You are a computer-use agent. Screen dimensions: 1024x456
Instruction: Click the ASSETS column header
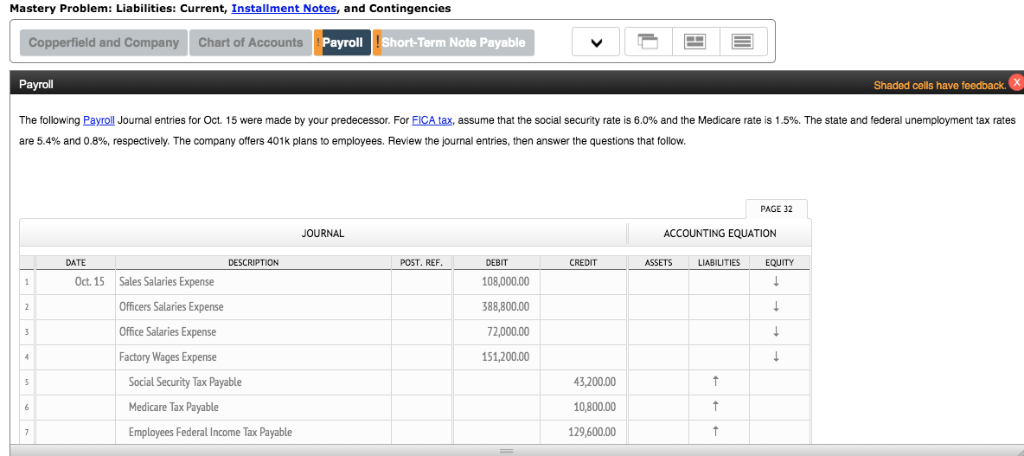click(658, 263)
